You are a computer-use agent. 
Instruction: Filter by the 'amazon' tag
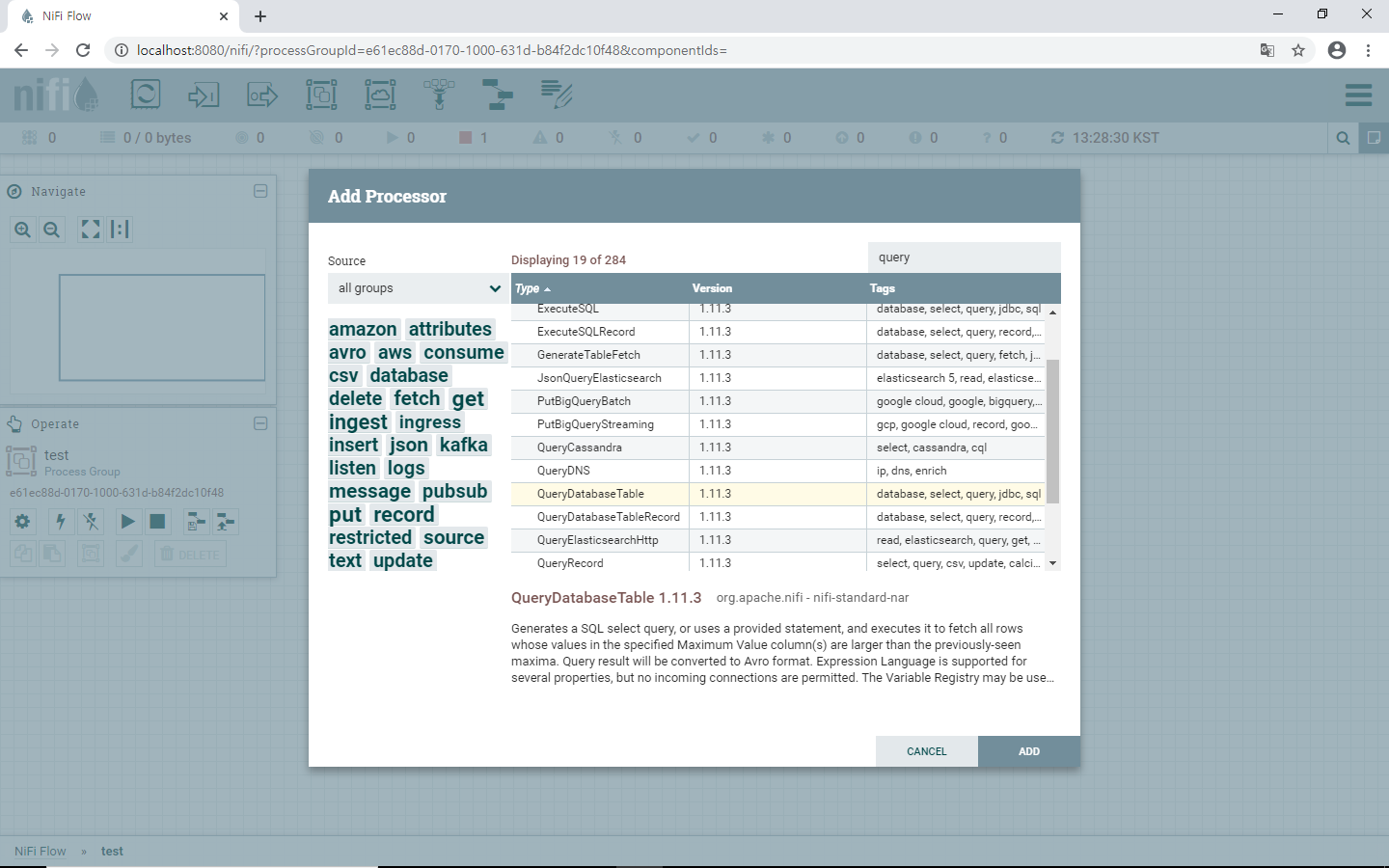pyautogui.click(x=363, y=329)
